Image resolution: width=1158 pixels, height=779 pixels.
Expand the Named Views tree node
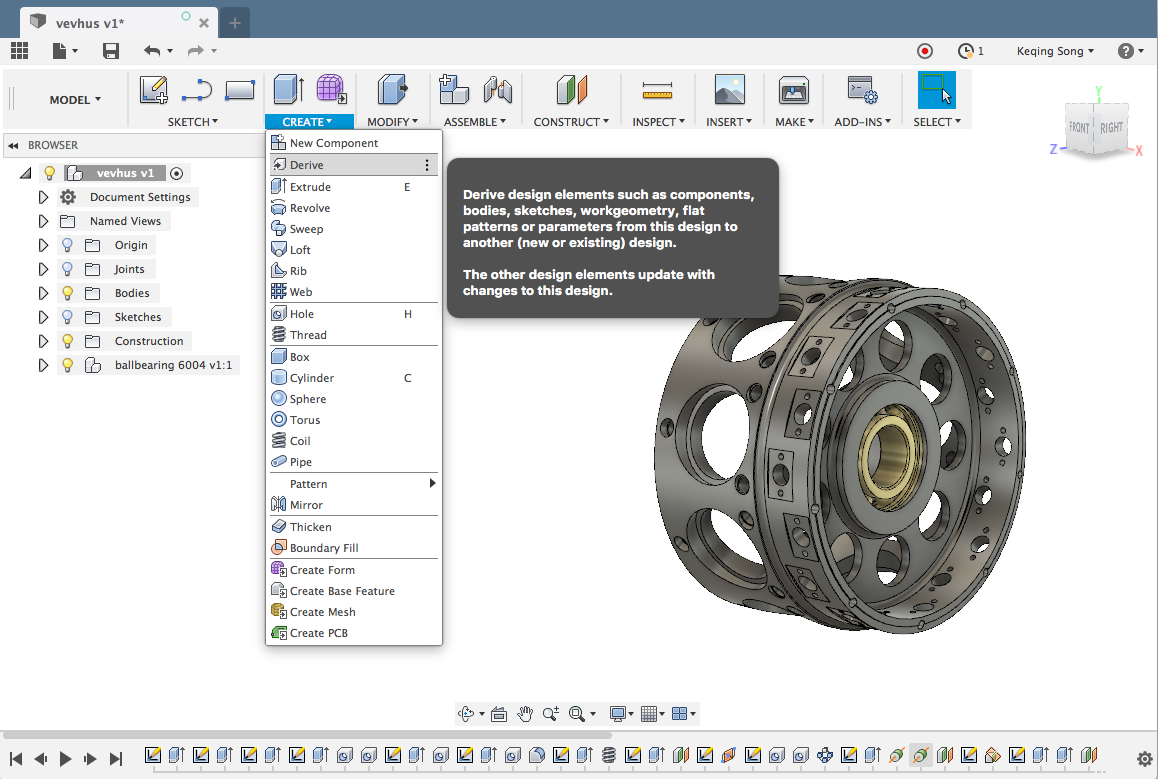[43, 221]
